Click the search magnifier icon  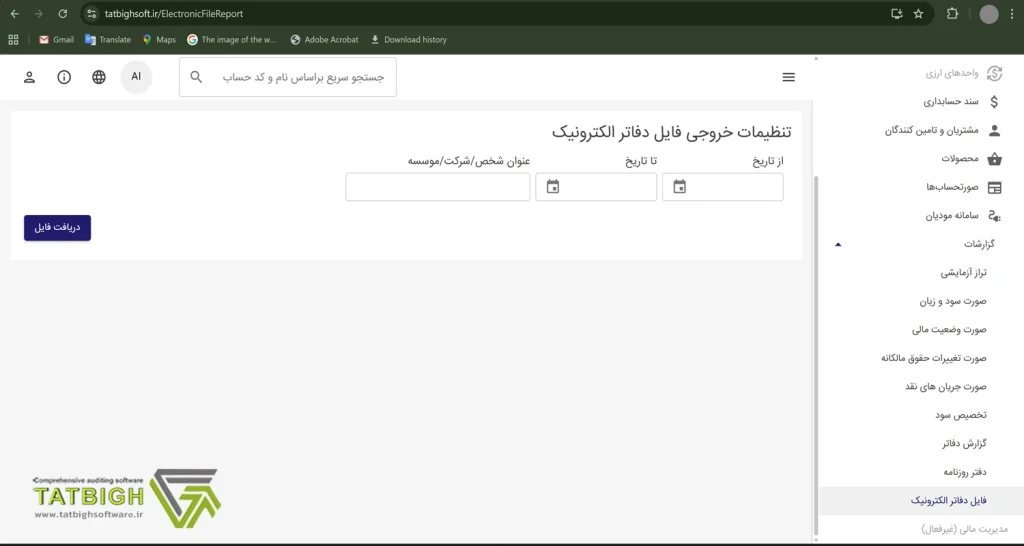(196, 77)
